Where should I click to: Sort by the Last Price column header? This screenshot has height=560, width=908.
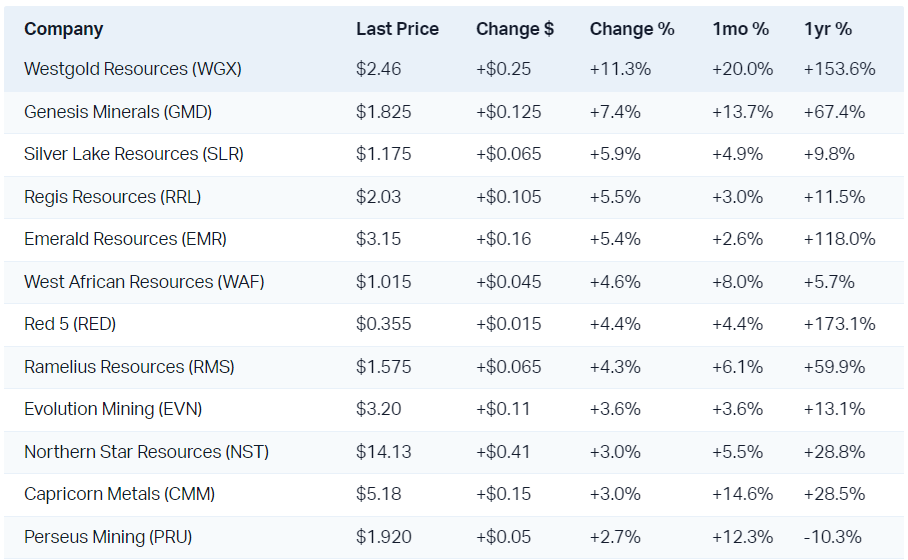[x=397, y=29]
